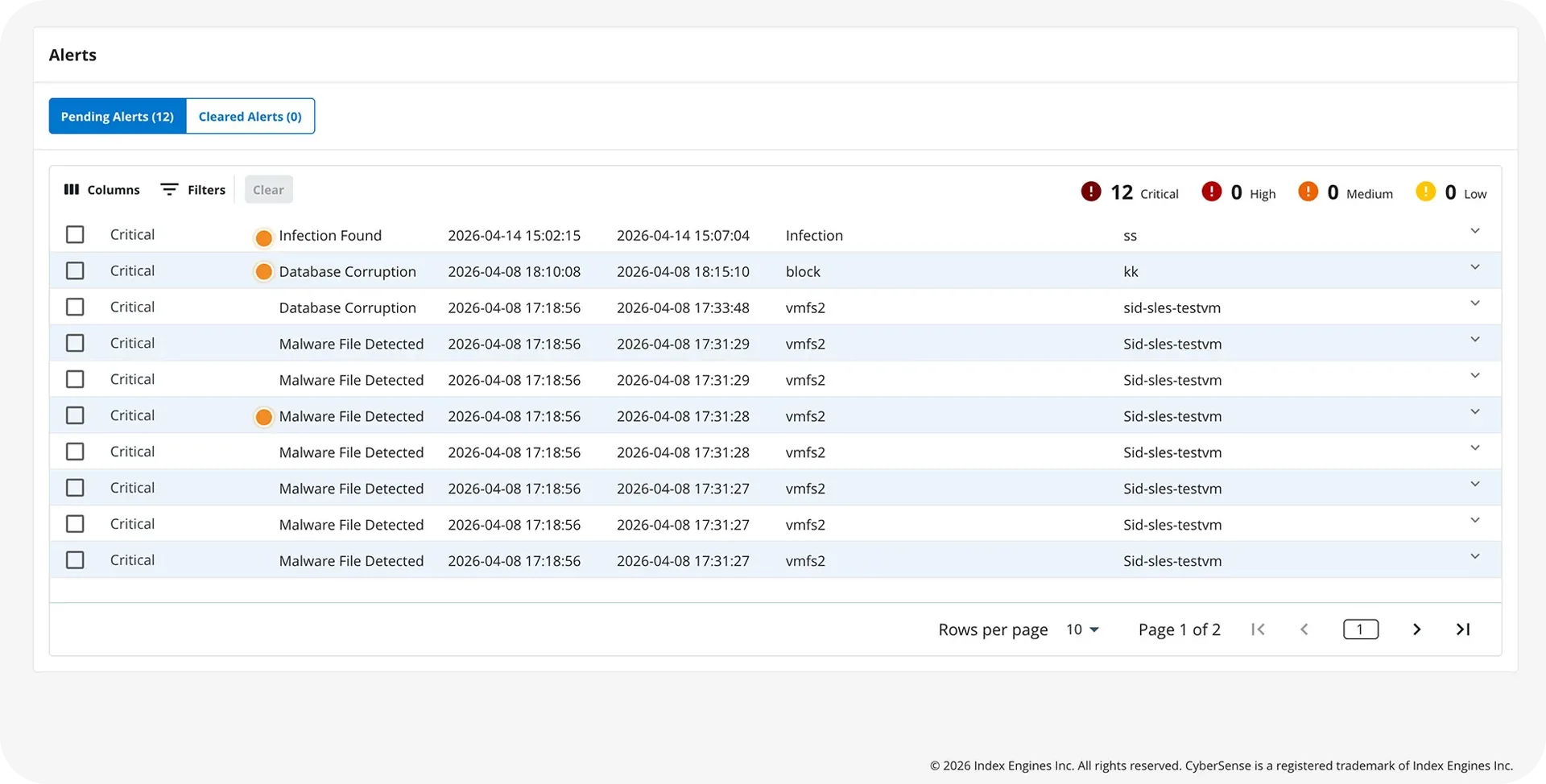Go to the first page
This screenshot has height=784, width=1546.
(x=1258, y=629)
